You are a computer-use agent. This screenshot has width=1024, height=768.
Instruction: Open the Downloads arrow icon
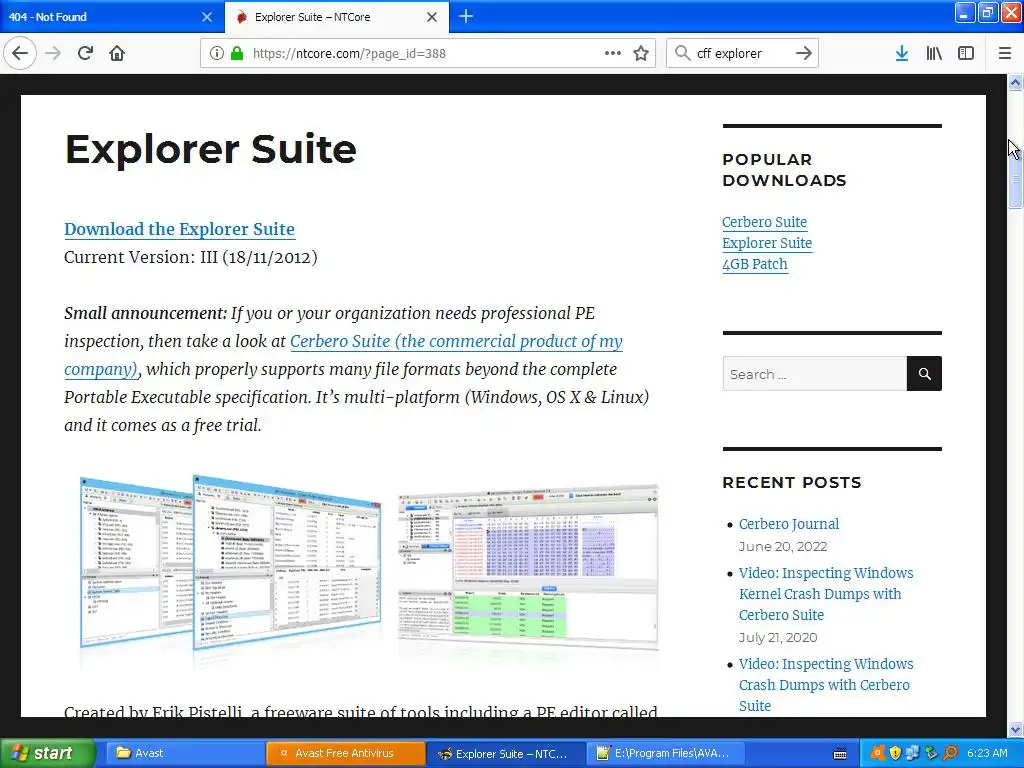point(902,53)
